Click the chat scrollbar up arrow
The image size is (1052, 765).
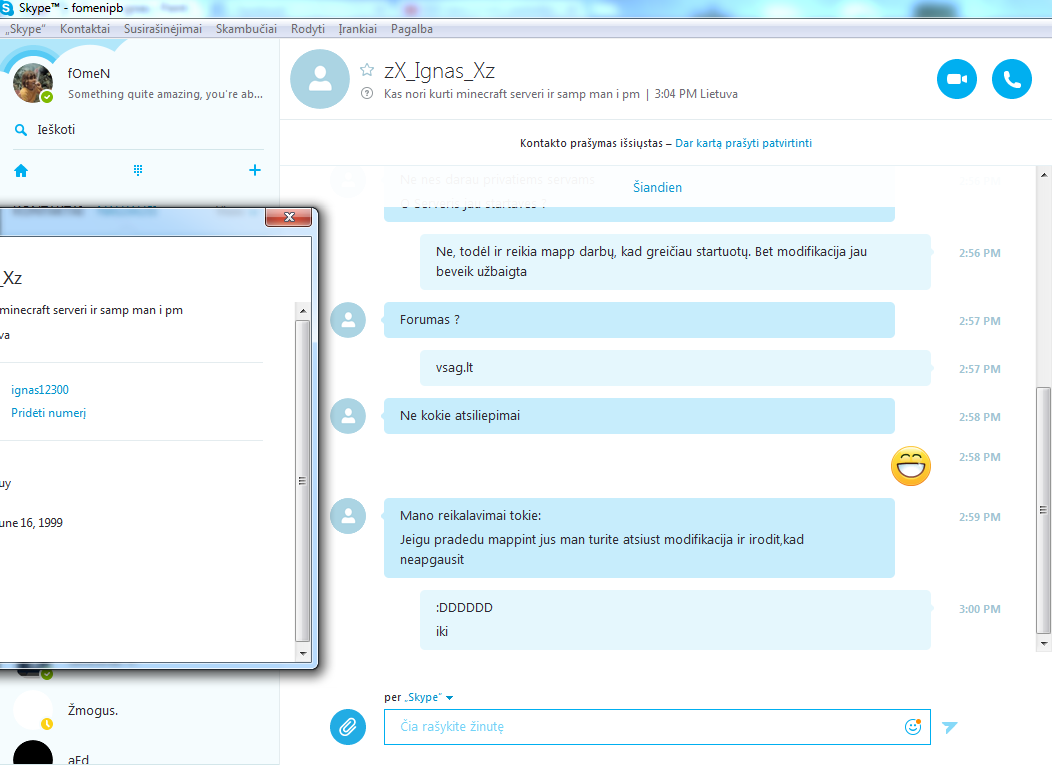pos(1044,175)
